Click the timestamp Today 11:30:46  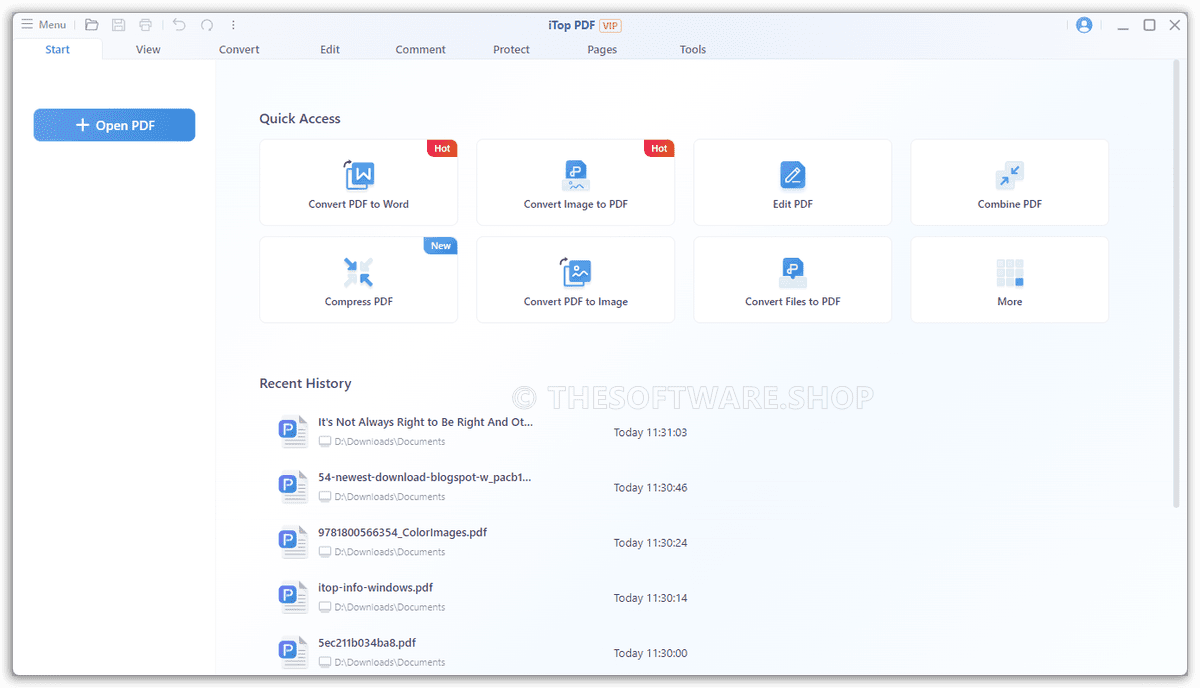click(650, 488)
